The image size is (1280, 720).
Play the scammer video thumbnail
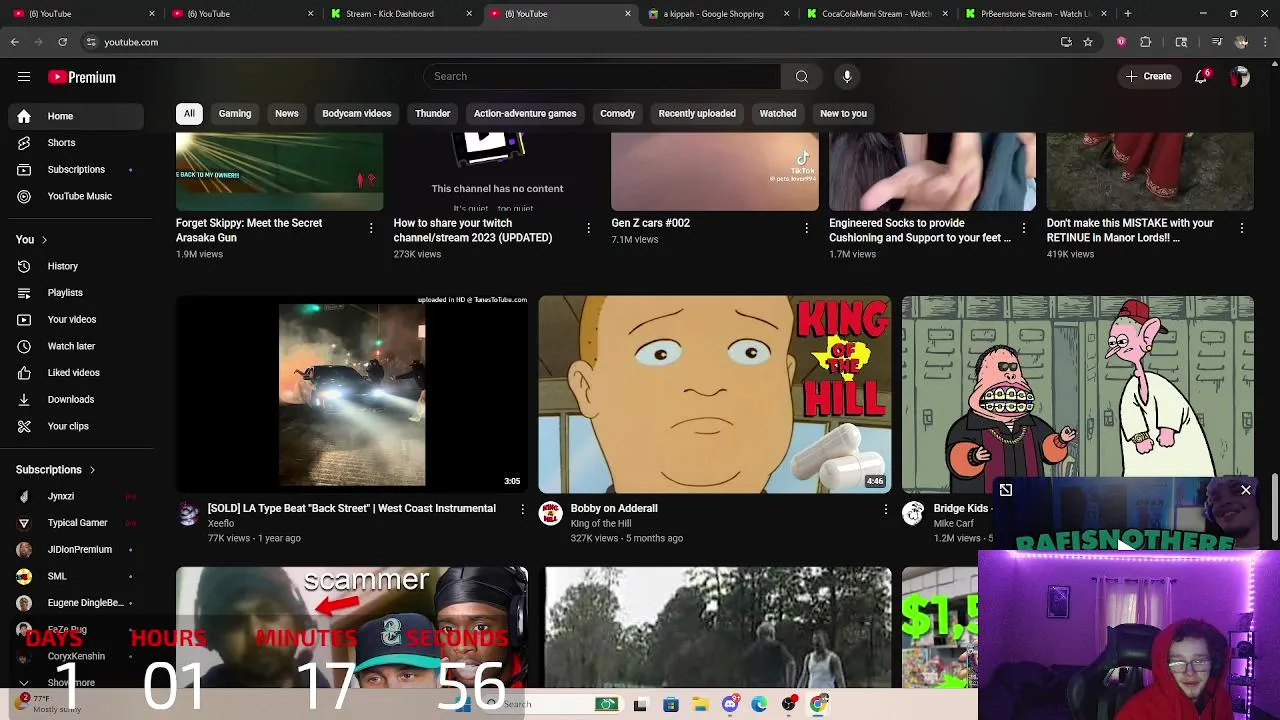point(352,627)
